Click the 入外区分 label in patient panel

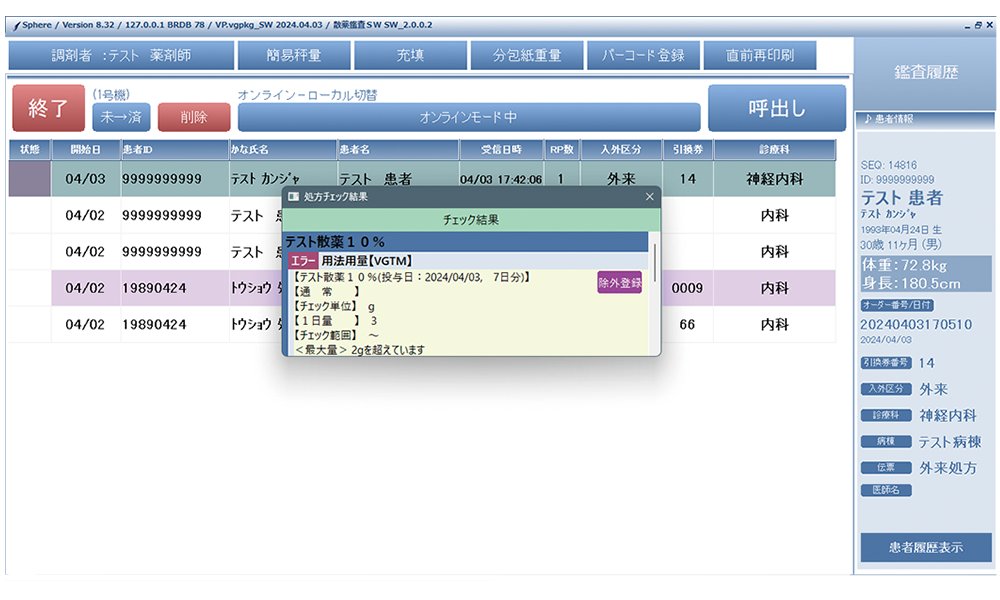coord(886,389)
